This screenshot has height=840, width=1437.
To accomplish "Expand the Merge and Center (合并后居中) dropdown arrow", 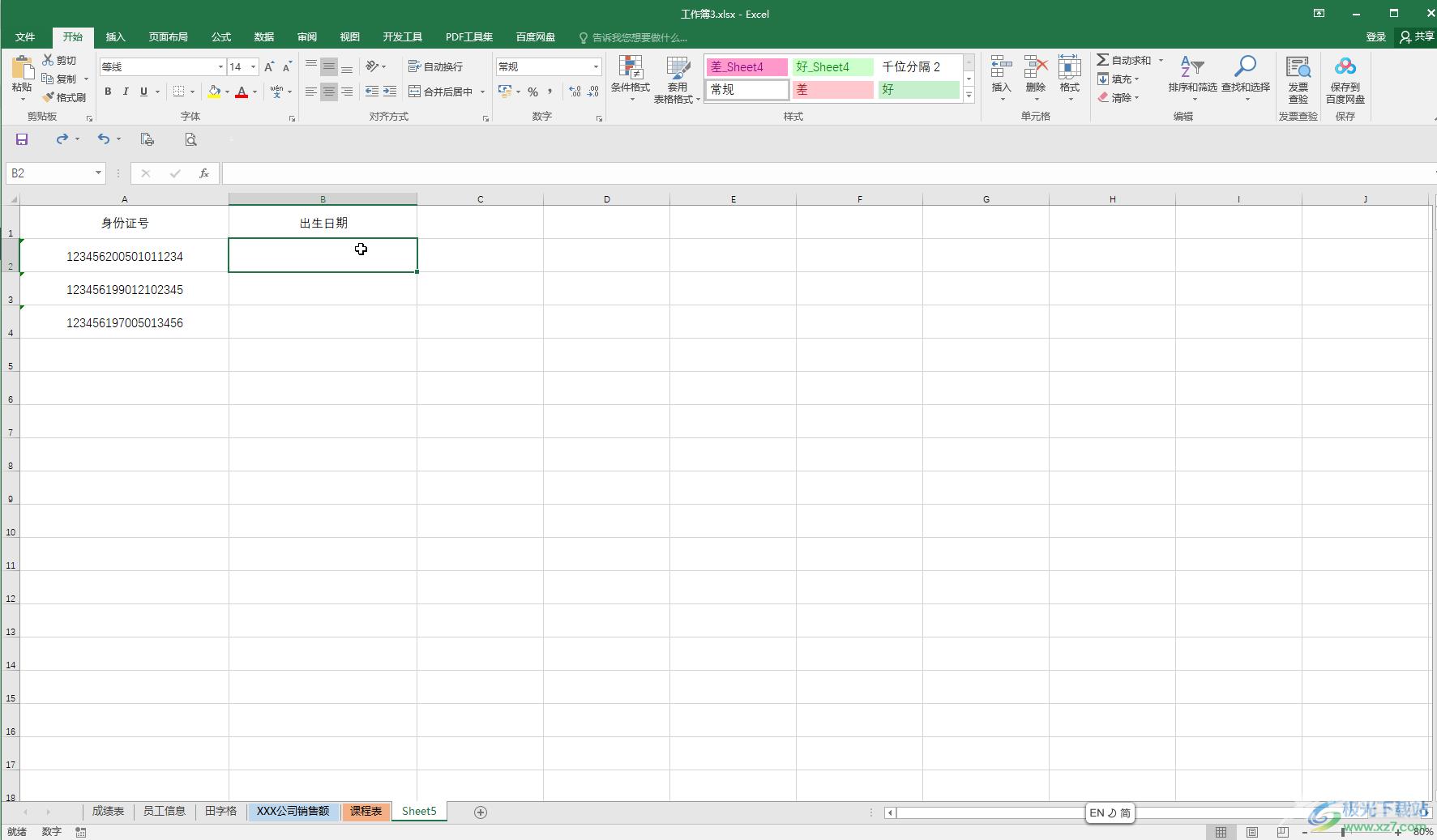I will [x=482, y=92].
